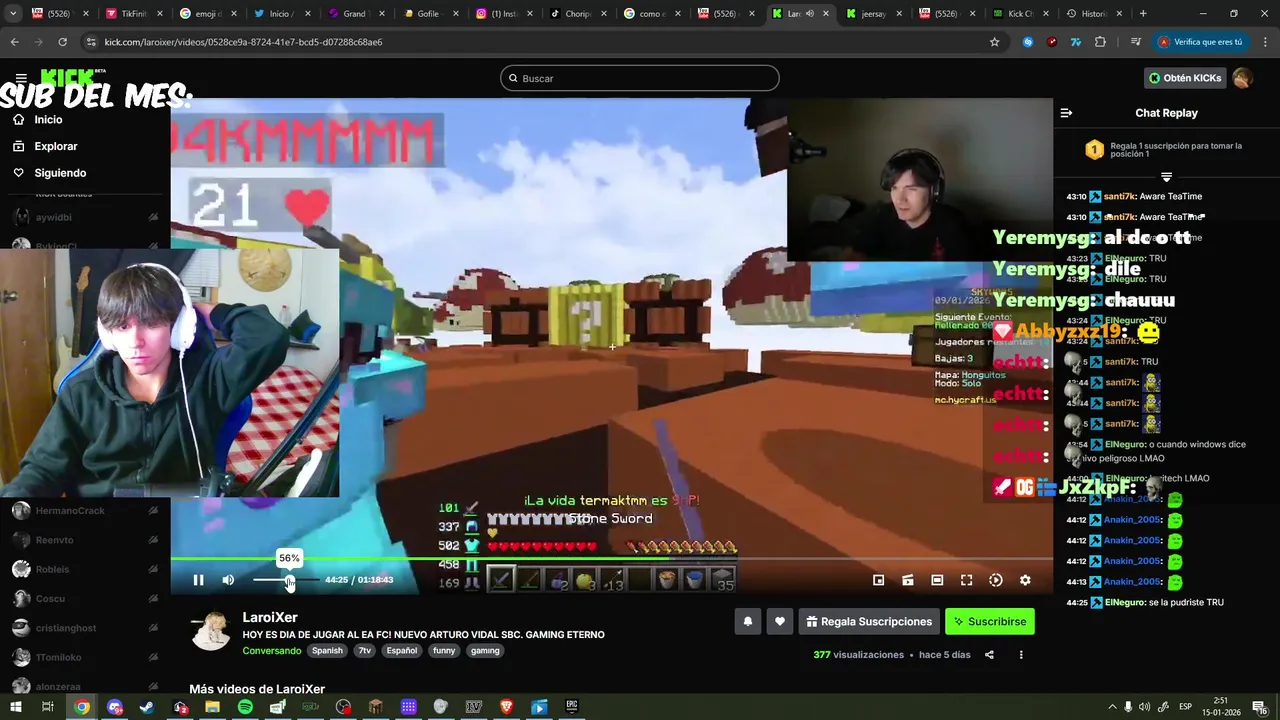Open browser media controls icon
This screenshot has height=720, width=1280.
(x=1135, y=42)
